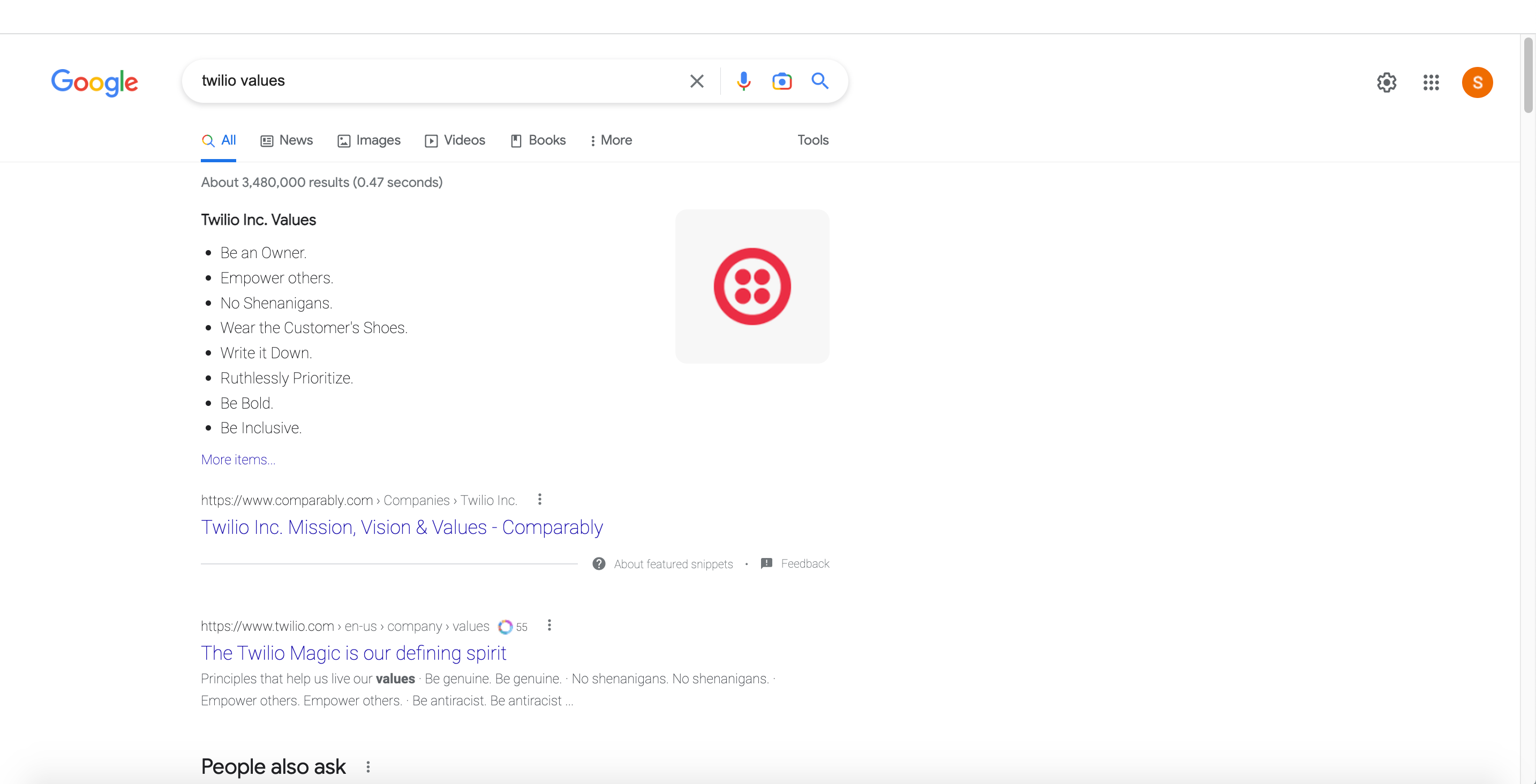Expand the More search filters menu
This screenshot has height=784, width=1536.
(x=611, y=140)
